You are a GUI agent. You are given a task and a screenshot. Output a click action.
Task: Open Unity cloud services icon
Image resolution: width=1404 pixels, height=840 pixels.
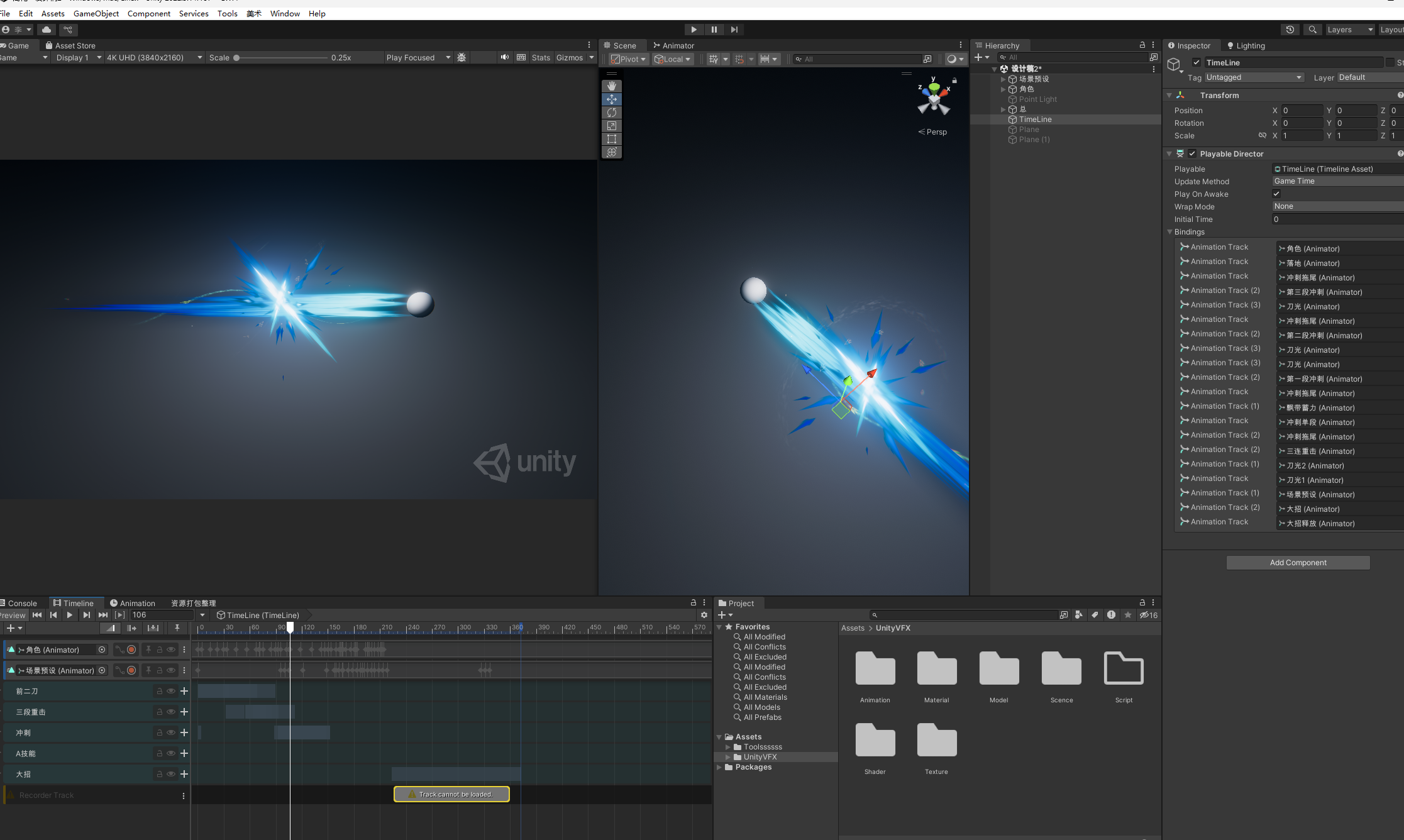(x=47, y=30)
